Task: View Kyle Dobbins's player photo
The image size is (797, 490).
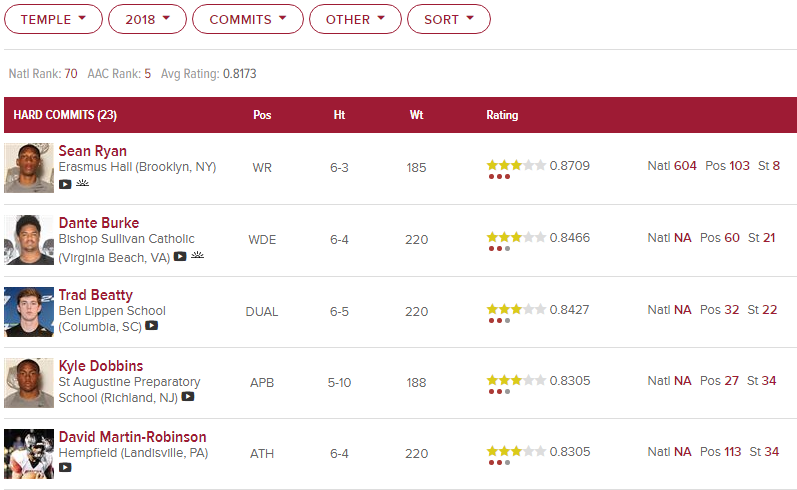Action: [29, 383]
